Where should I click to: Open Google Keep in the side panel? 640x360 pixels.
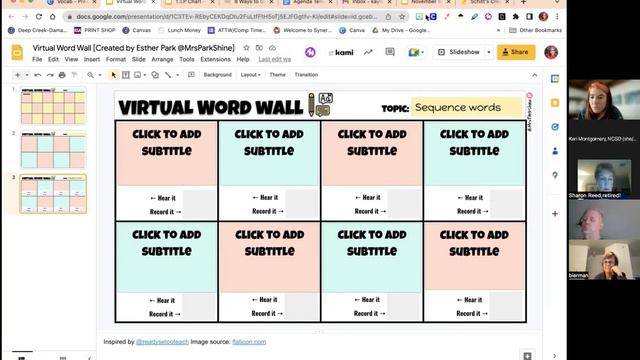[555, 103]
